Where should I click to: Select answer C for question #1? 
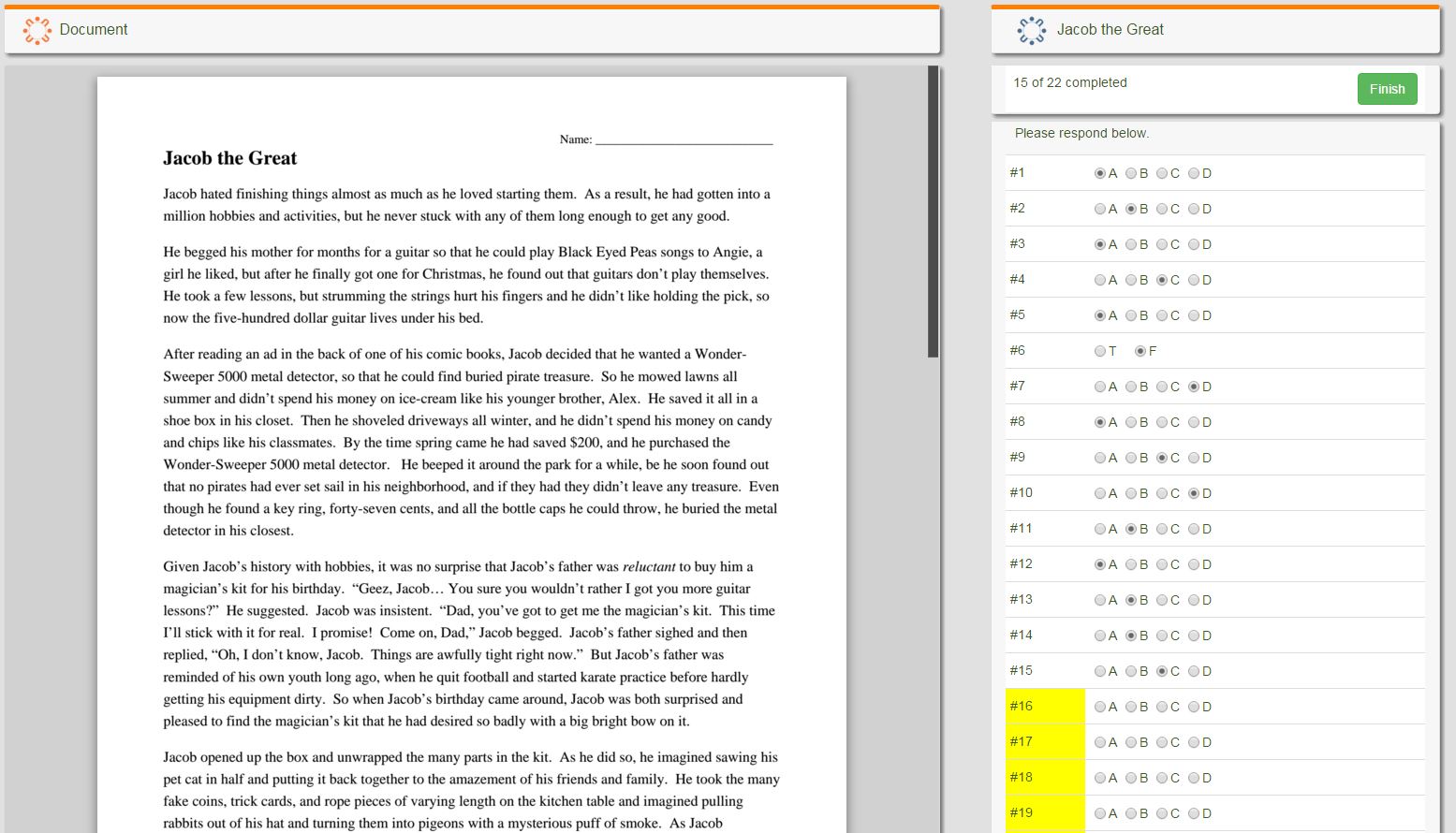pos(1162,173)
